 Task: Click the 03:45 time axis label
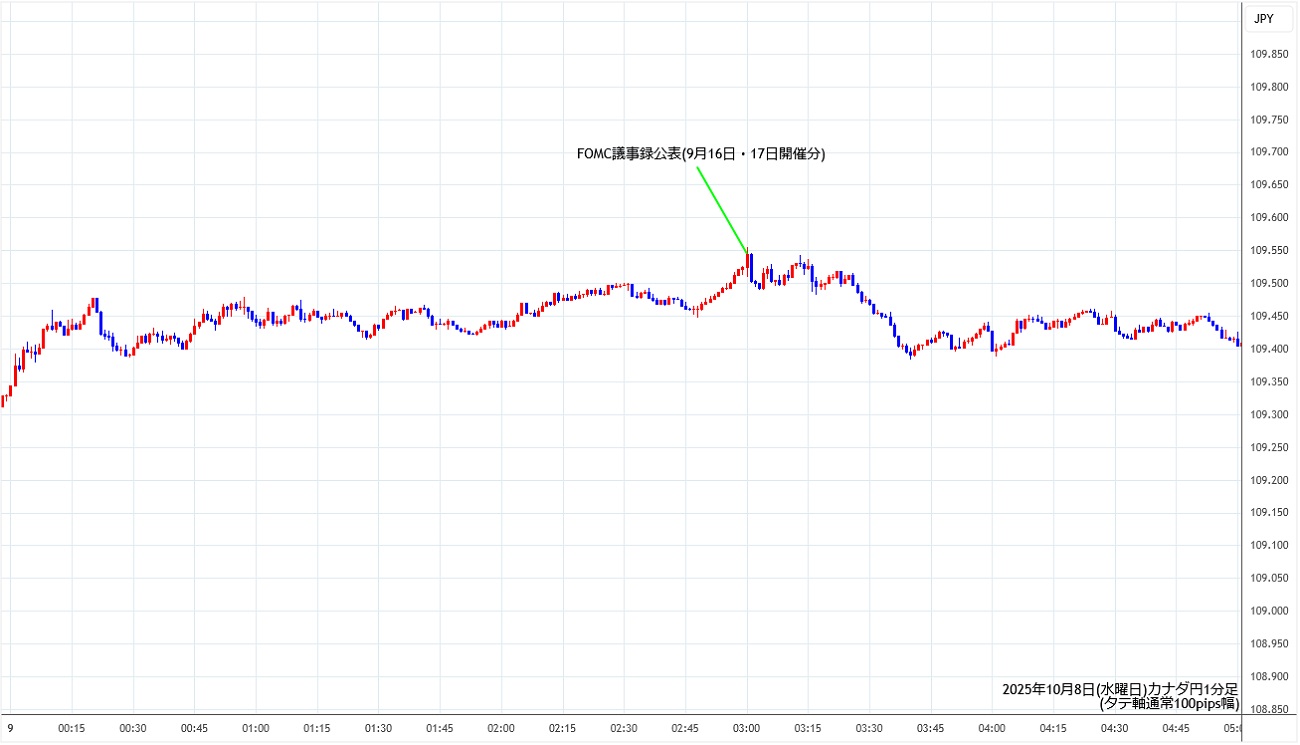(930, 729)
